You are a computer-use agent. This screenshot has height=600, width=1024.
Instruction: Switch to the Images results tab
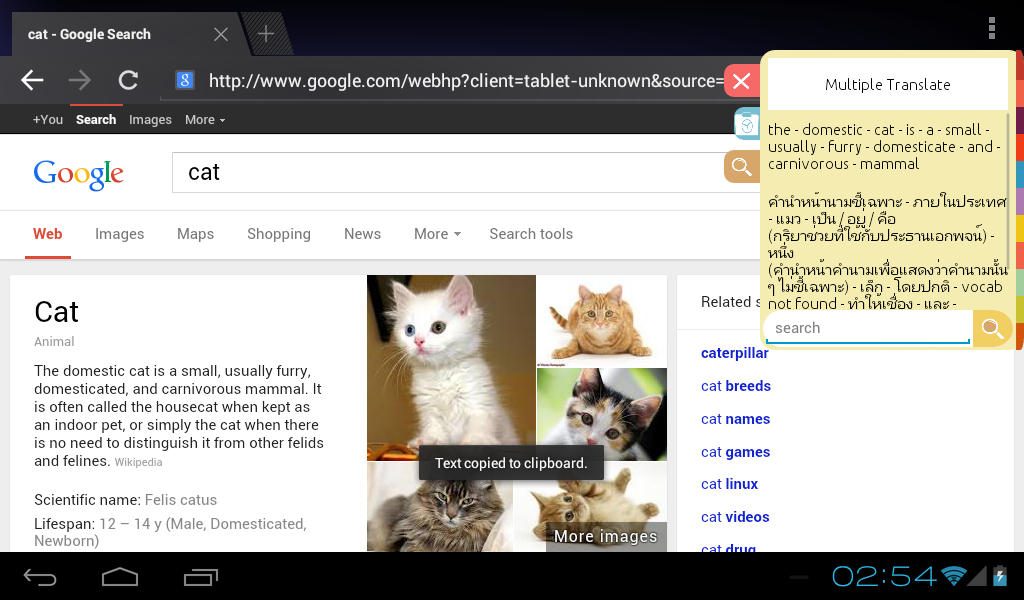pyautogui.click(x=120, y=234)
